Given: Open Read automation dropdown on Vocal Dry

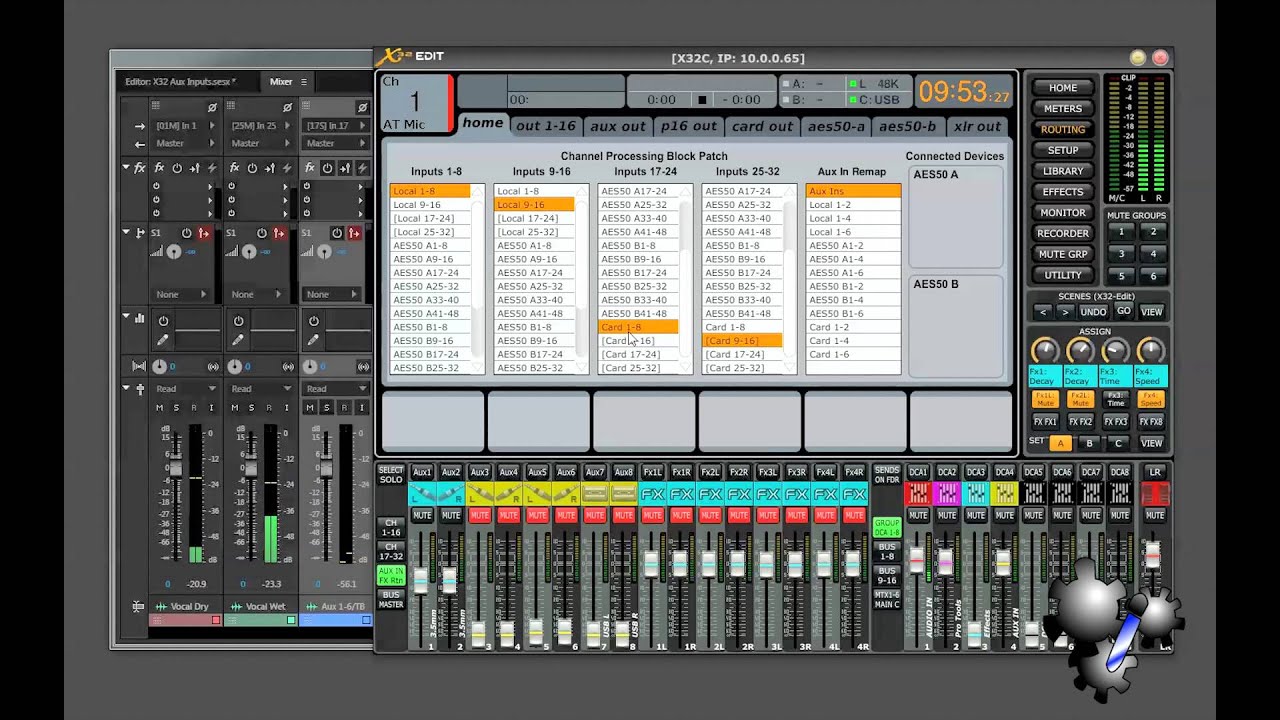Looking at the screenshot, I should (x=185, y=388).
